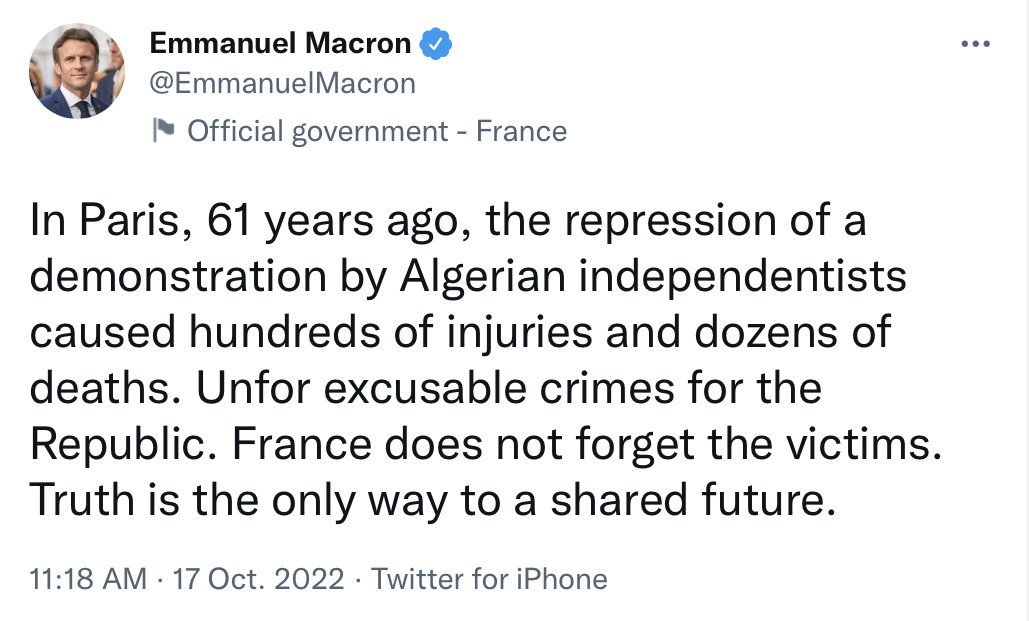Open the three-dot more options menu
Image resolution: width=1029 pixels, height=621 pixels.
pyautogui.click(x=975, y=44)
